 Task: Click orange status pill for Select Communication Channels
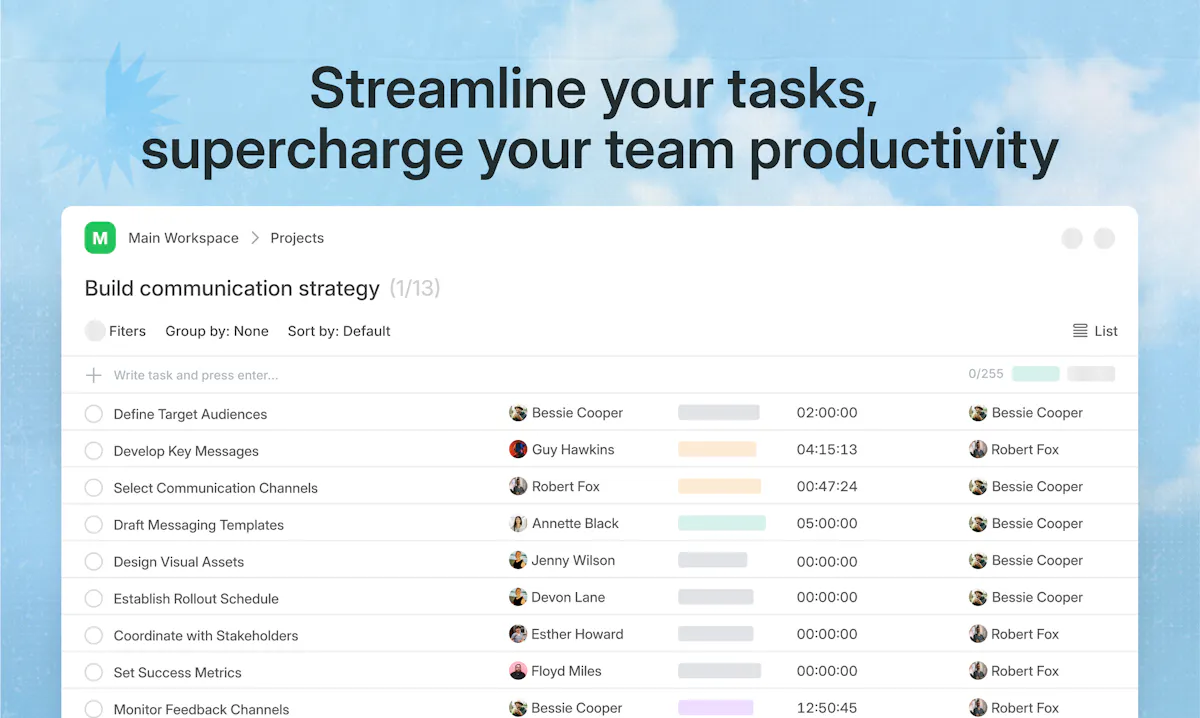pyautogui.click(x=719, y=487)
